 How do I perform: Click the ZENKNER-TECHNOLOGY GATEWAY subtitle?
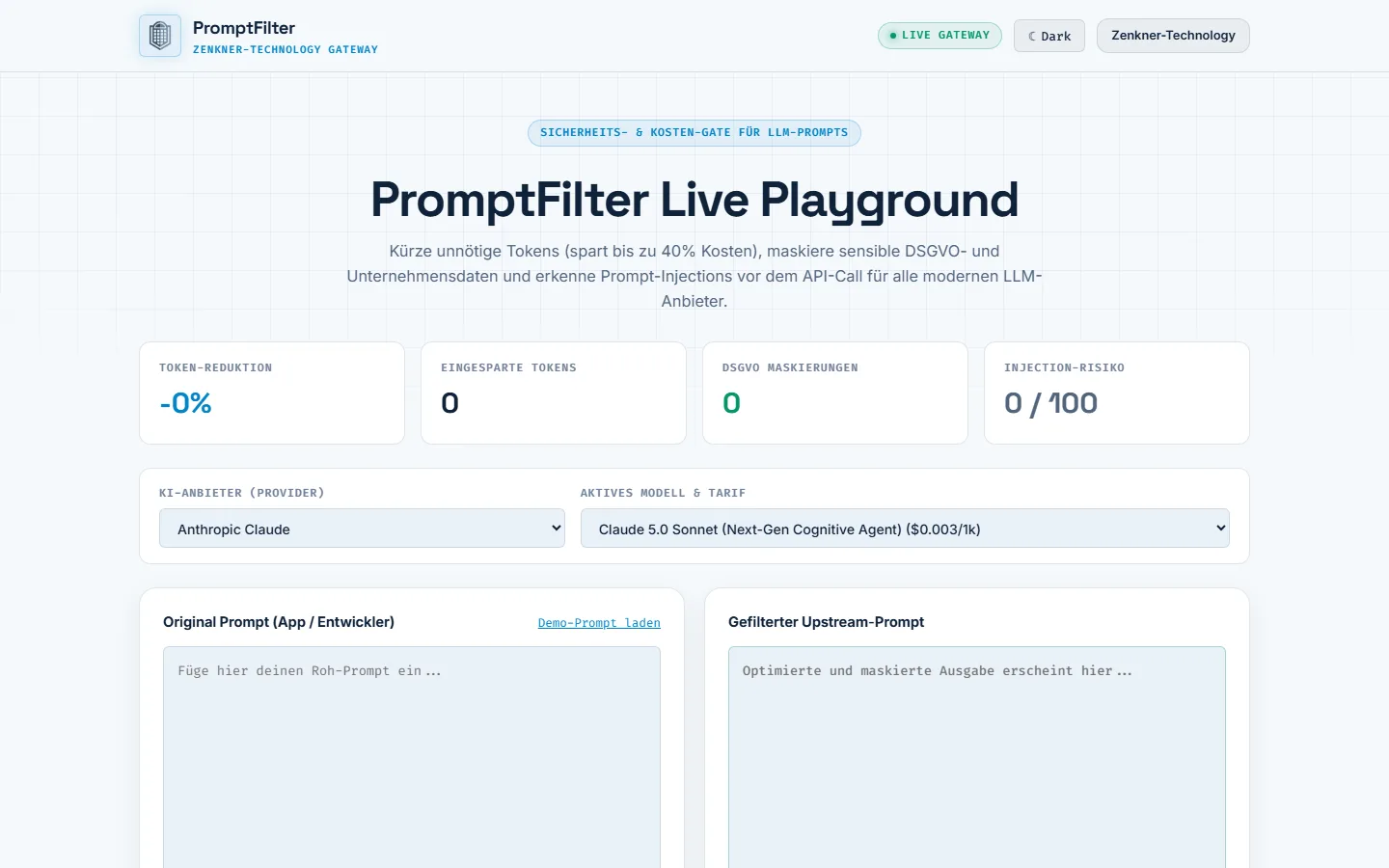tap(286, 49)
